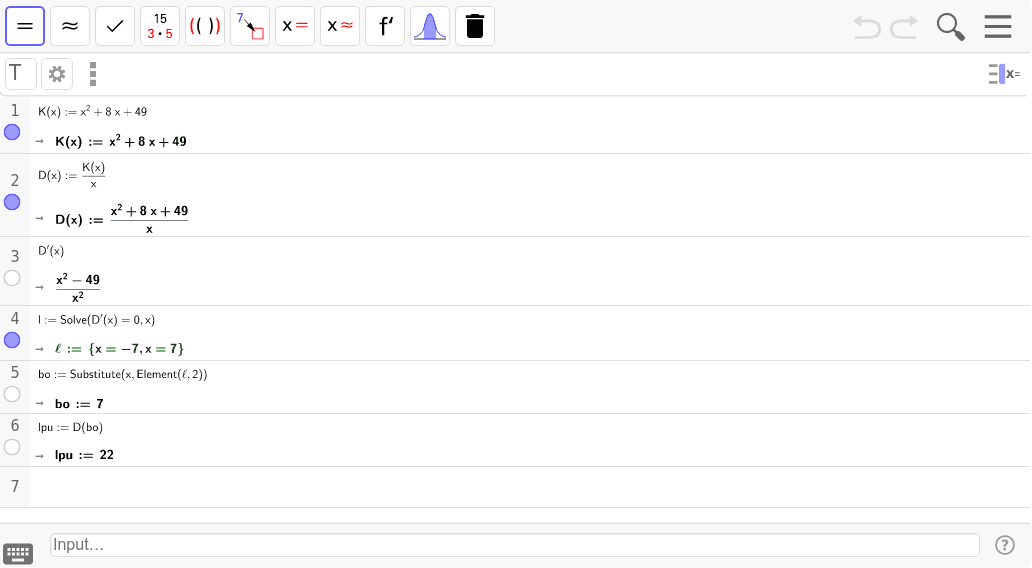Open the three-dot vertical options handle
The height and width of the screenshot is (568, 1032).
[93, 74]
